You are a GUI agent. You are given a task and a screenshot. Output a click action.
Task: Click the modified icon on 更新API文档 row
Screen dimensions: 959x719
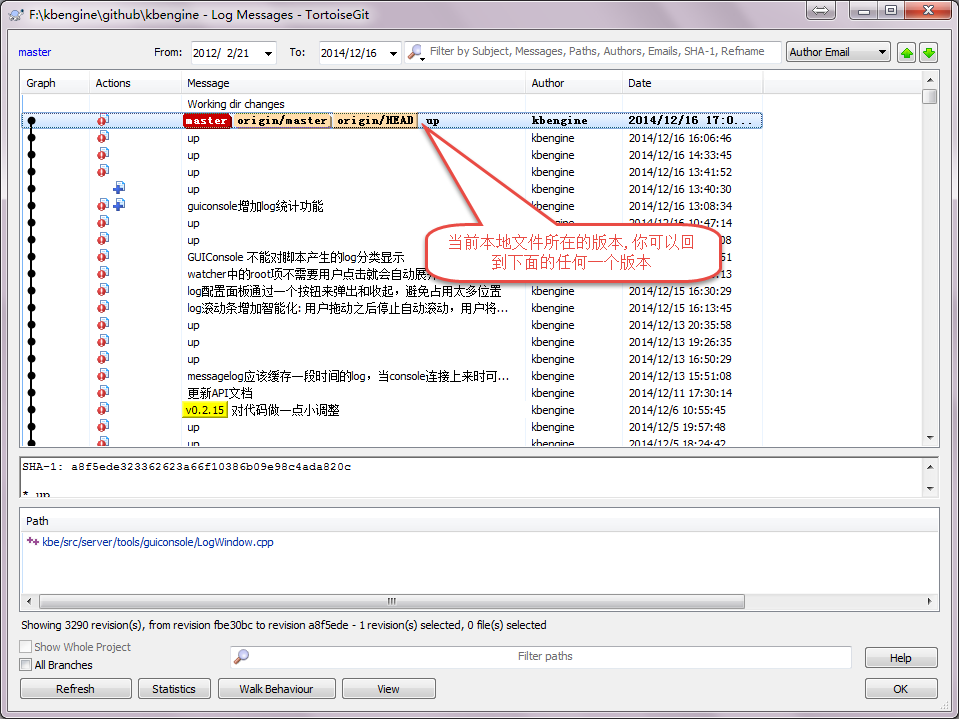coord(103,392)
